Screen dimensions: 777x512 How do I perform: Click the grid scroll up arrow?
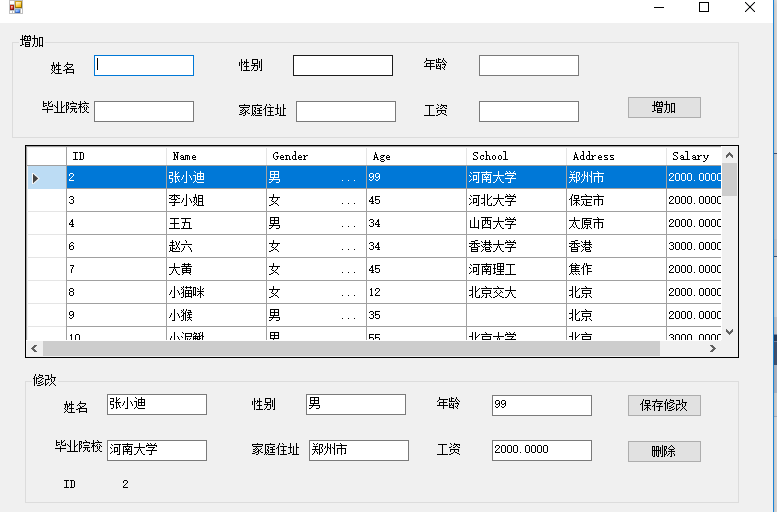[729, 155]
